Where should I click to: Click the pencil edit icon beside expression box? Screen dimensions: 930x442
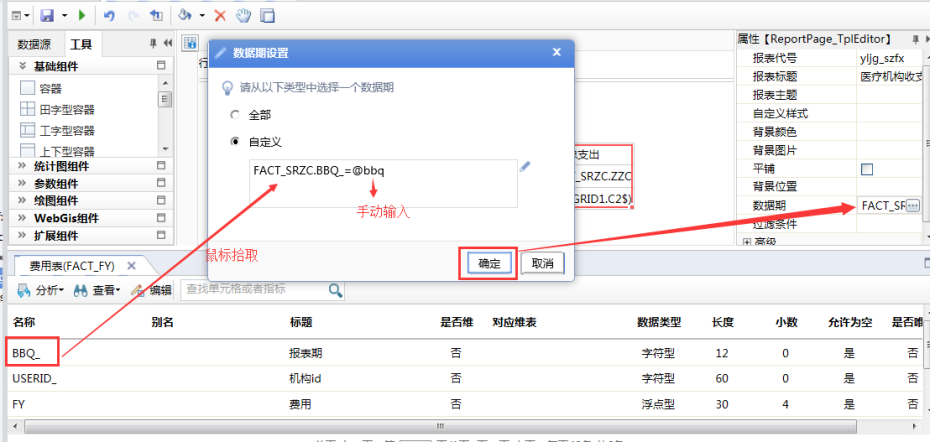point(525,168)
